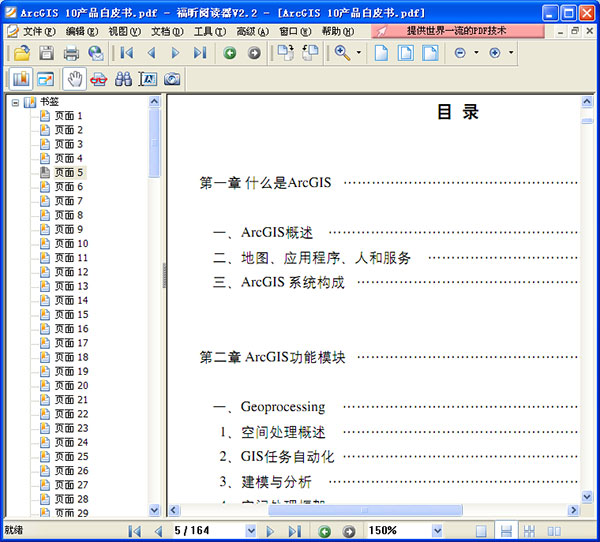
Task: Click the horizontal scrollbar thumb
Action: [x=365, y=510]
